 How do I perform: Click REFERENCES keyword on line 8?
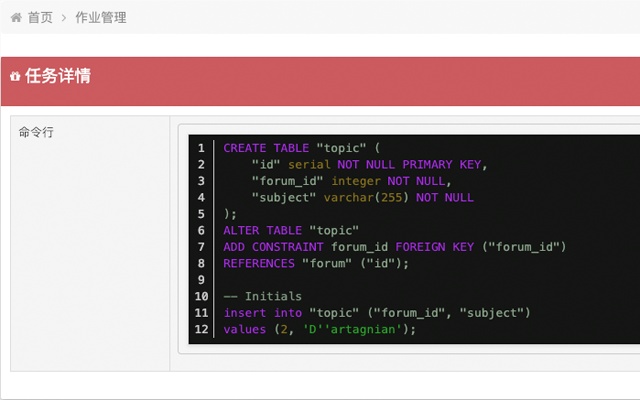click(x=259, y=263)
